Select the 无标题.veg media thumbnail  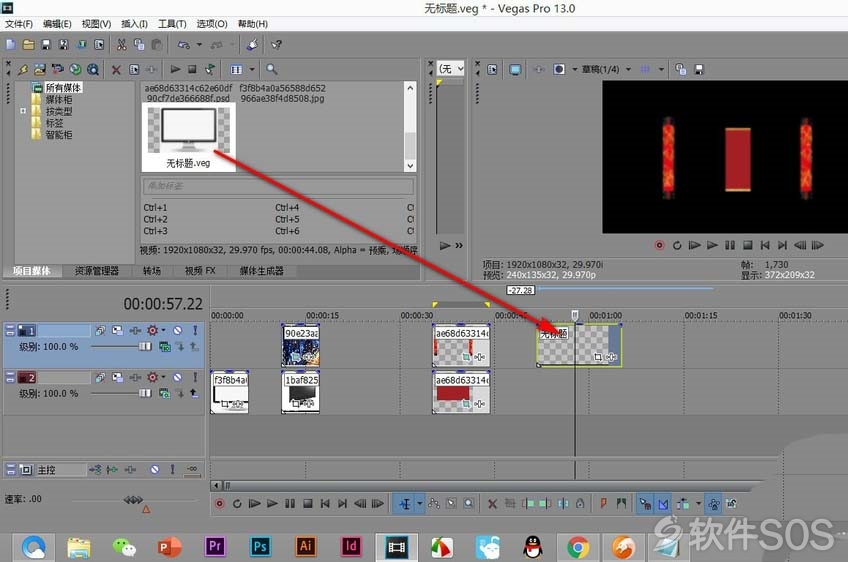click(188, 137)
